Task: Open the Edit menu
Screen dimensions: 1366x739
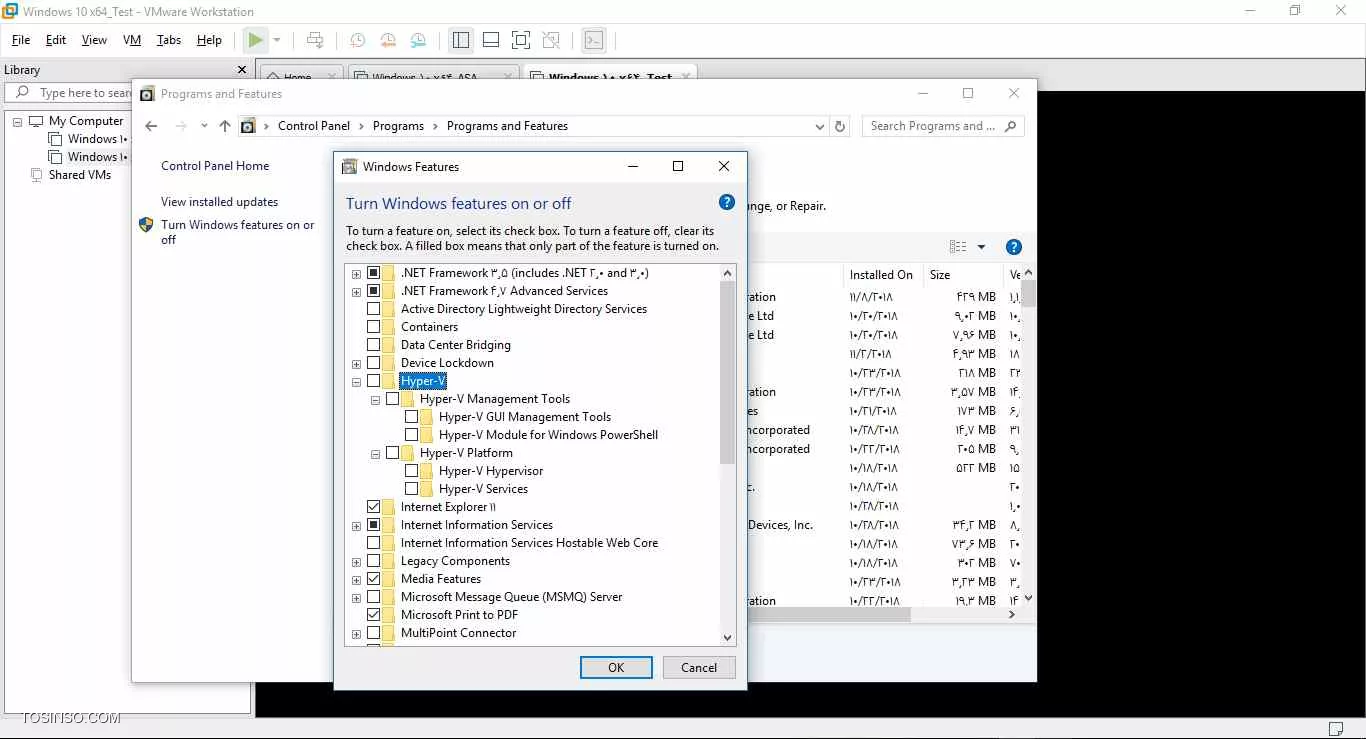Action: (56, 40)
